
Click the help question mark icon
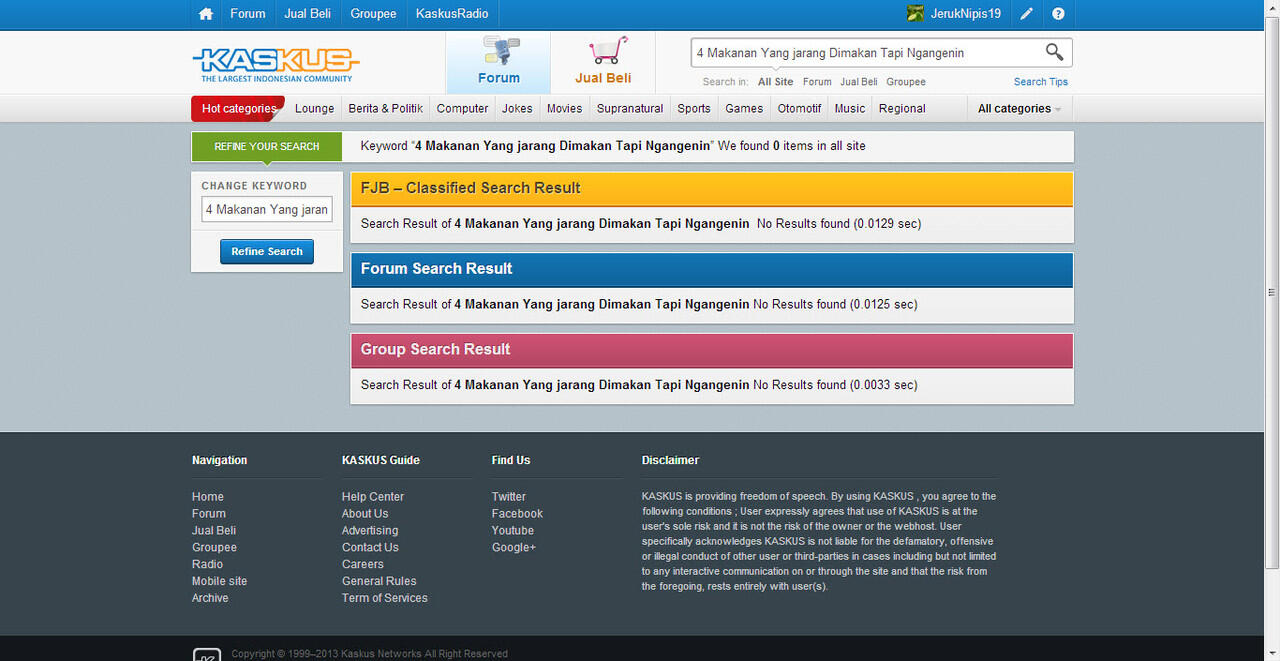coord(1058,14)
